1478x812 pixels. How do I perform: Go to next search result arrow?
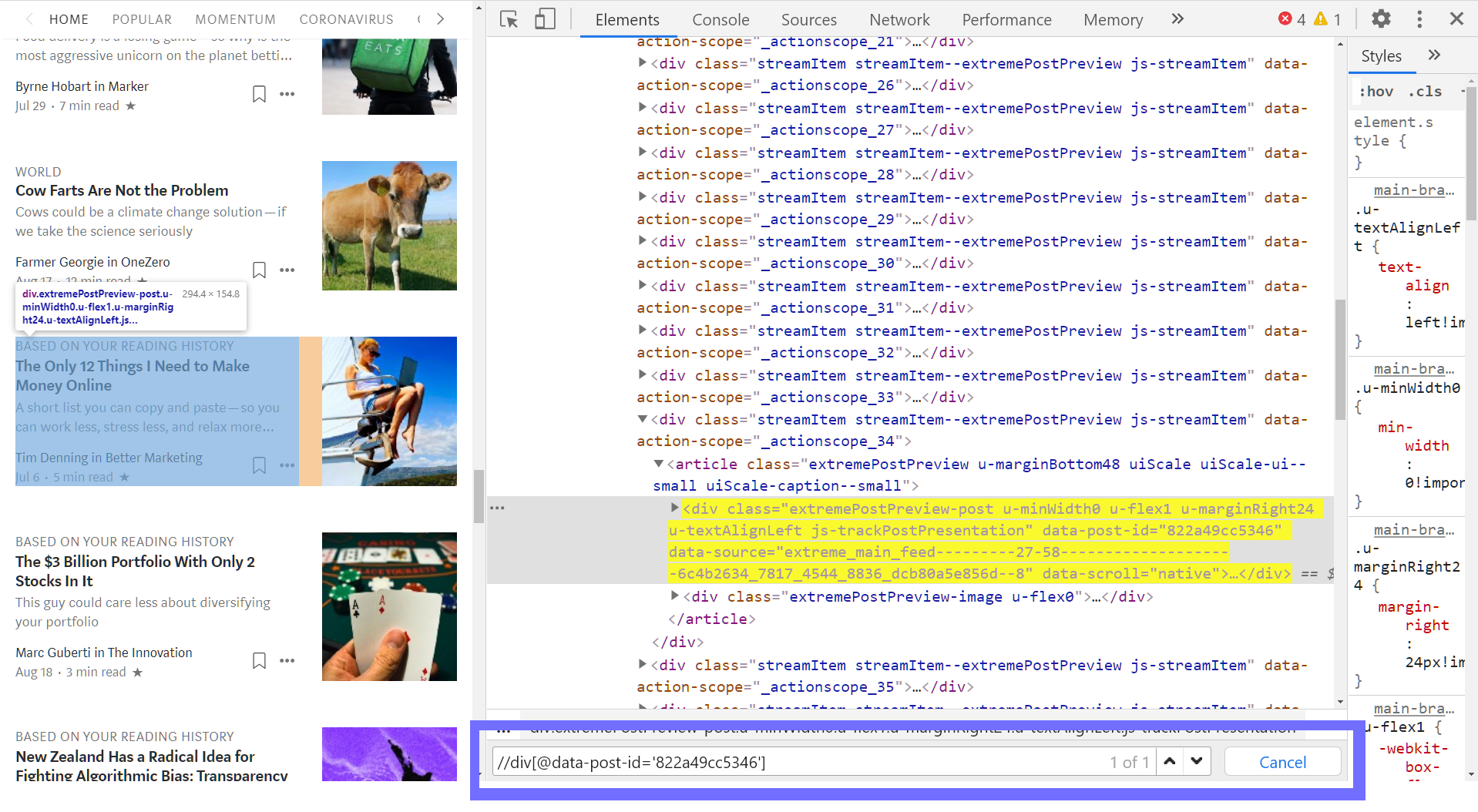1197,761
